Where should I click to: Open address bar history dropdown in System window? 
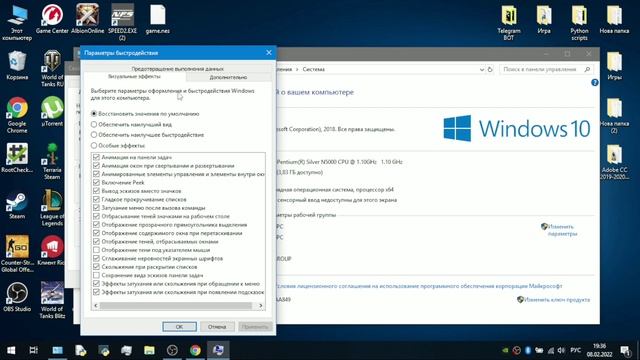[482, 69]
